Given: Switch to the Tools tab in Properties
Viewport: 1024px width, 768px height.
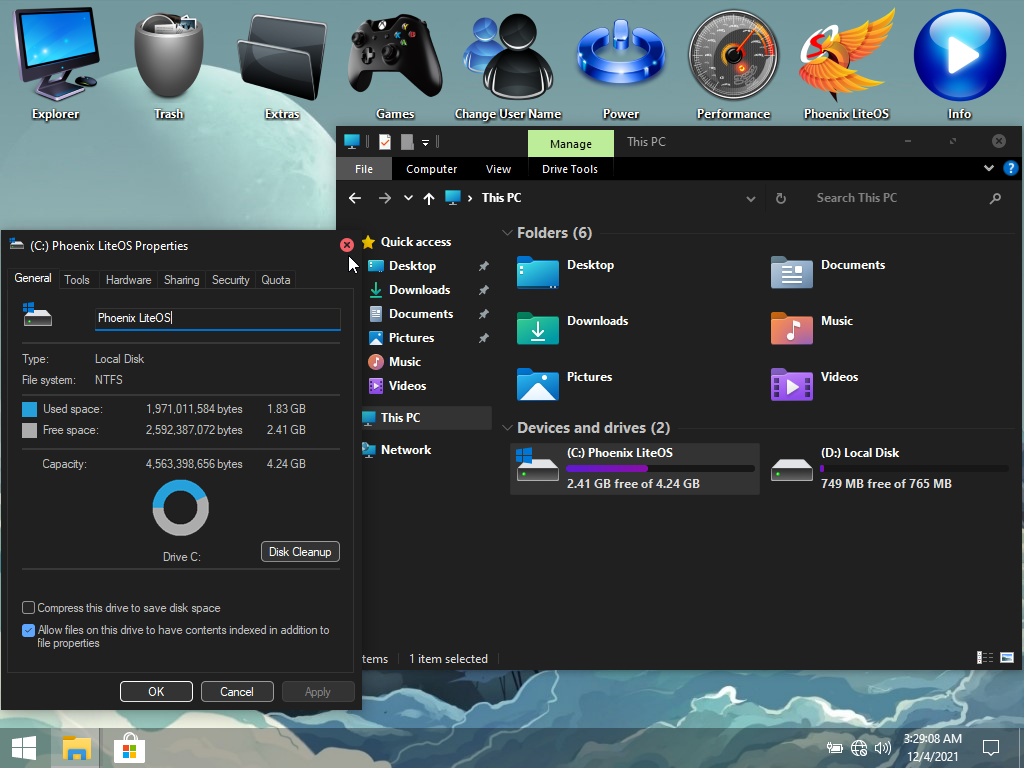Looking at the screenshot, I should pyautogui.click(x=76, y=280).
